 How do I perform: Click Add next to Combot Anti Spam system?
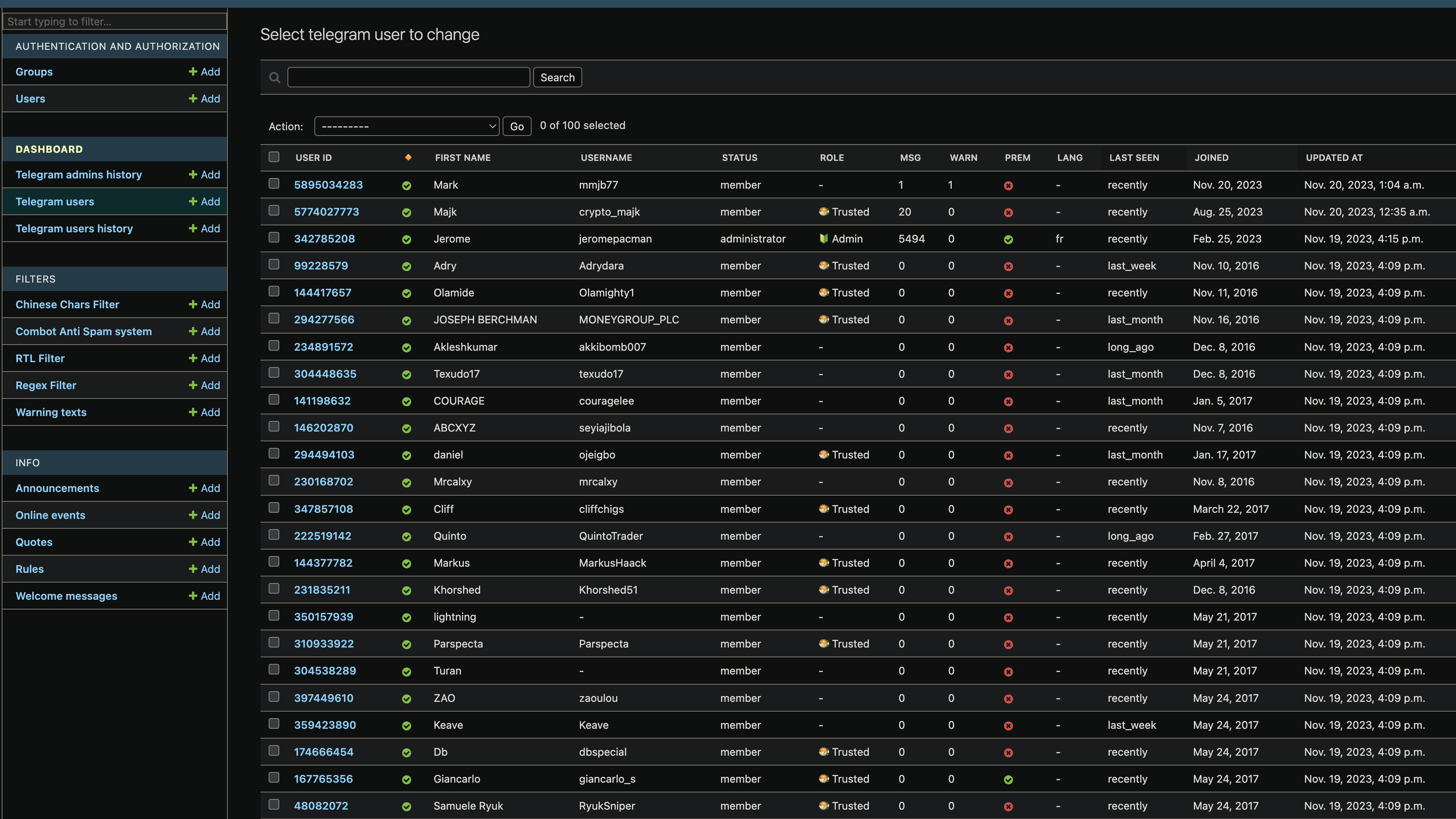[x=205, y=331]
